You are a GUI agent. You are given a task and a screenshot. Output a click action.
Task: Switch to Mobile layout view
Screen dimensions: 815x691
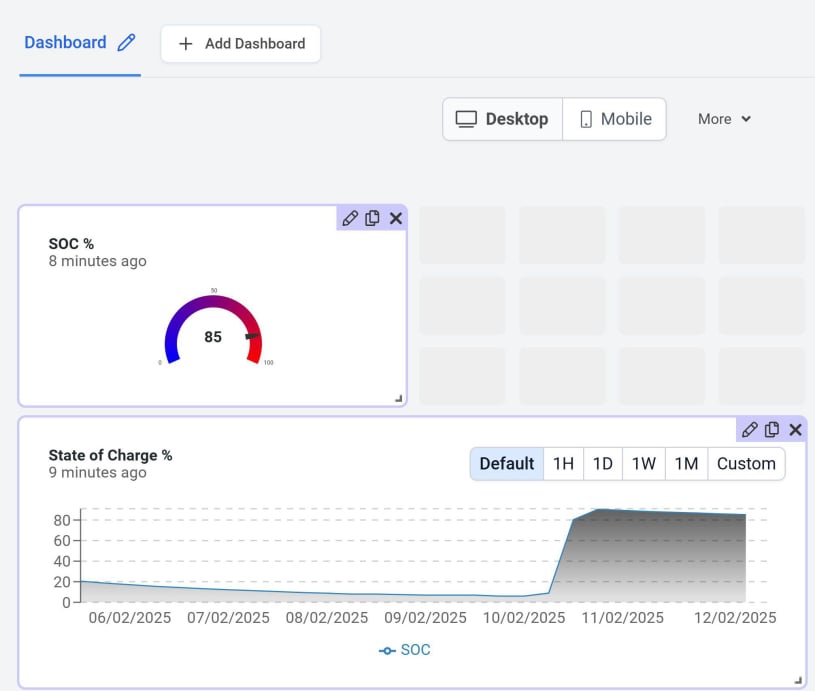(x=615, y=119)
